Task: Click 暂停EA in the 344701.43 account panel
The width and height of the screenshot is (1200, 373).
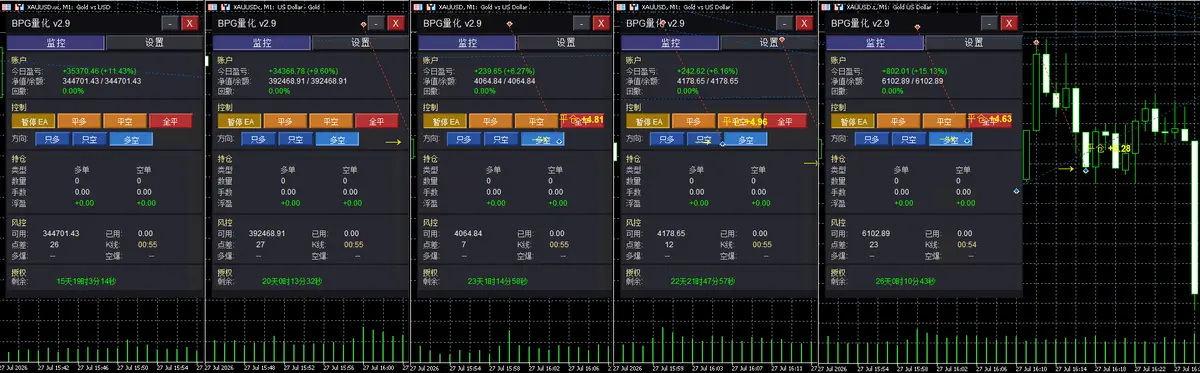Action: (33, 121)
